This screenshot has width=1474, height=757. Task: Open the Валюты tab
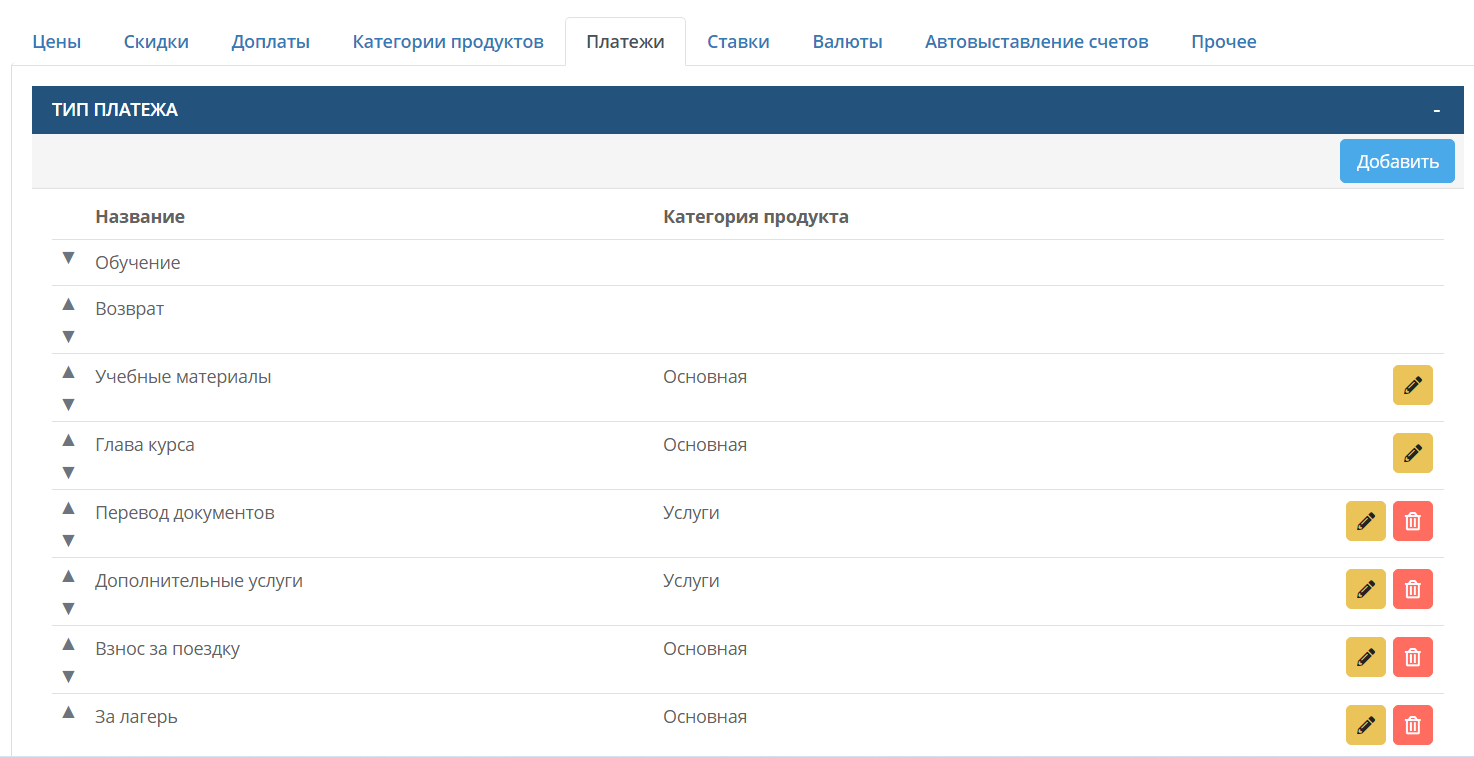847,42
